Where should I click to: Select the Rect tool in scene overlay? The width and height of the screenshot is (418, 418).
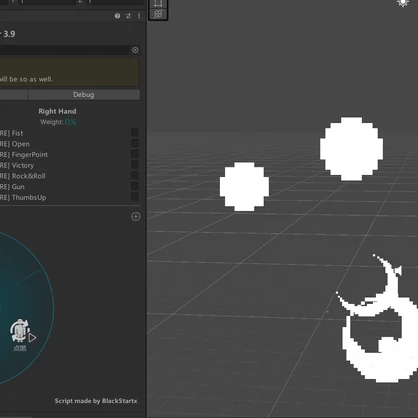pos(158,4)
